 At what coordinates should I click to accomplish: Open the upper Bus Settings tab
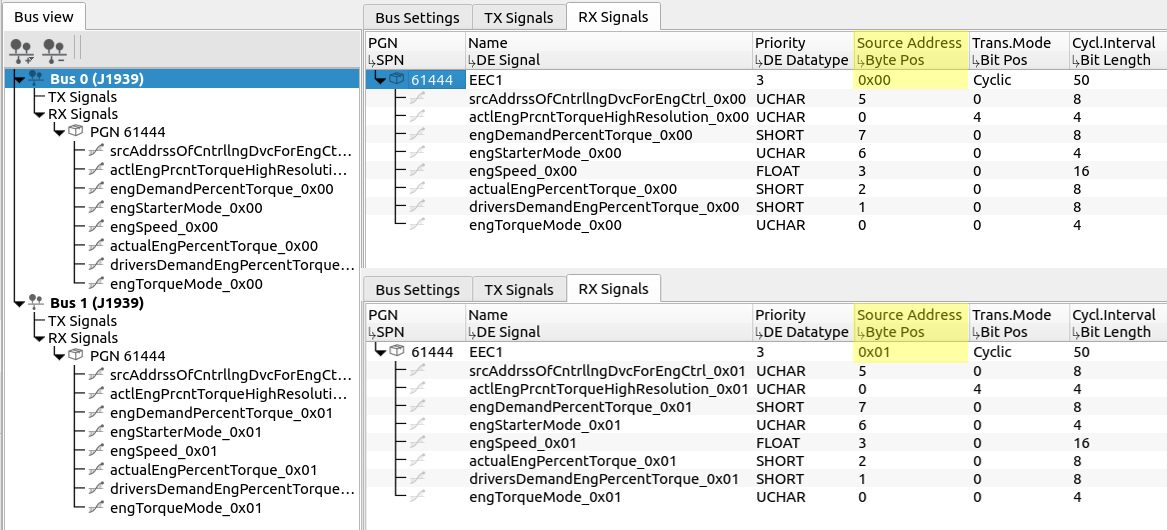[x=417, y=18]
